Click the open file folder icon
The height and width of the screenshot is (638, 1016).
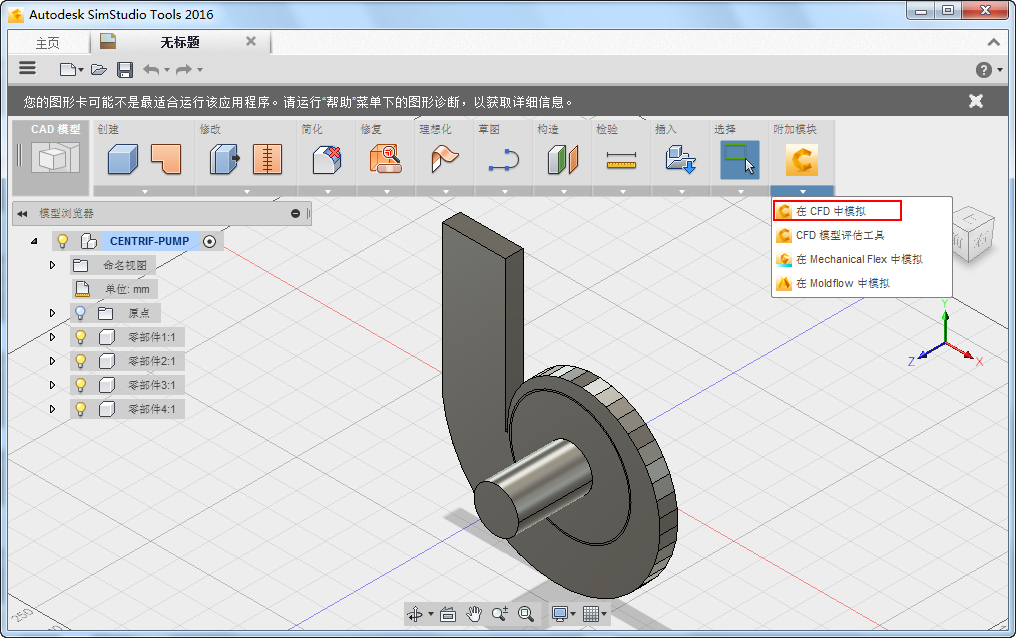(98, 69)
